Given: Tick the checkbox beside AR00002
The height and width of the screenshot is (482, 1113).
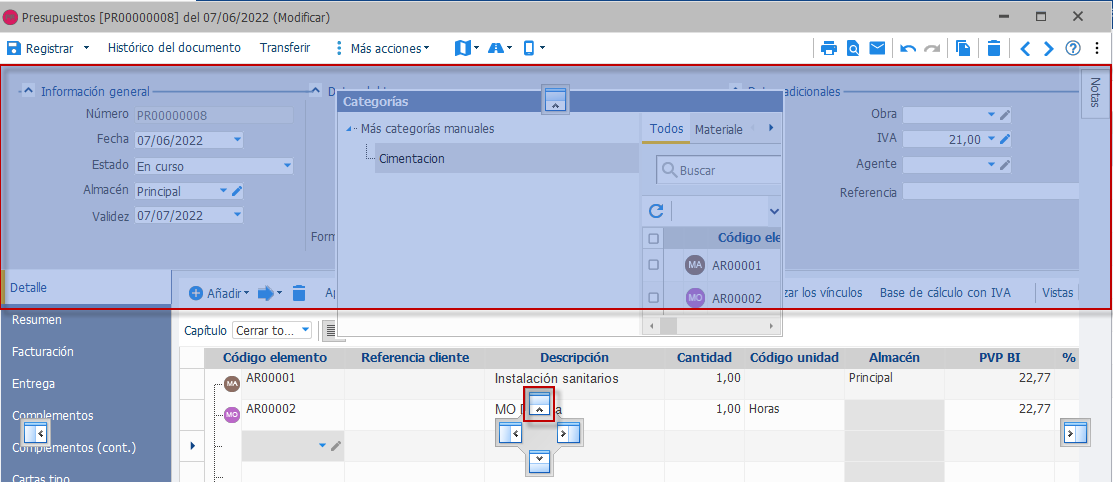Looking at the screenshot, I should (654, 297).
